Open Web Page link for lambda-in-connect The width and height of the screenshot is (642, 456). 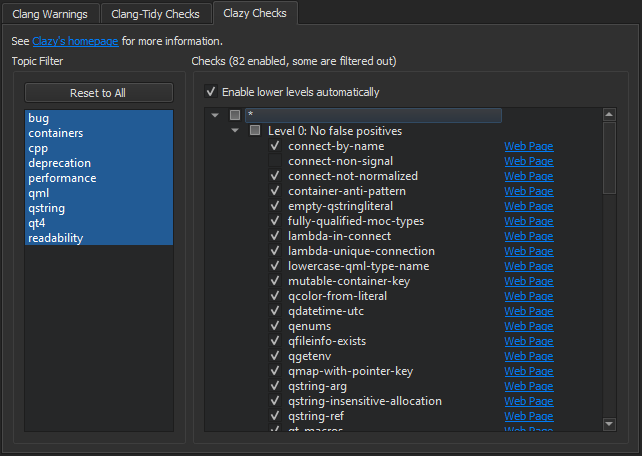click(528, 236)
